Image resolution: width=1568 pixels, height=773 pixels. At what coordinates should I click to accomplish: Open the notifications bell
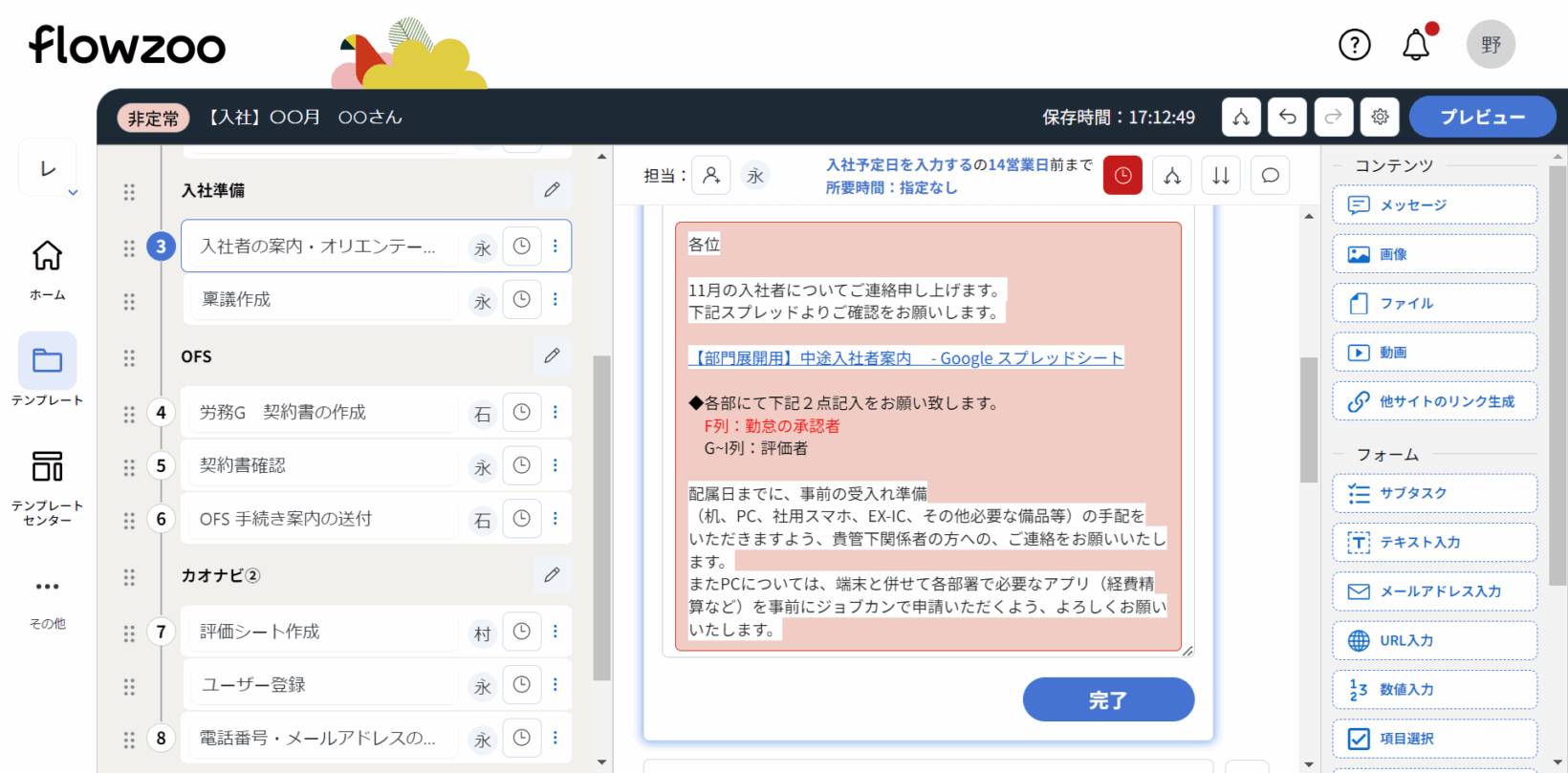pyautogui.click(x=1416, y=45)
